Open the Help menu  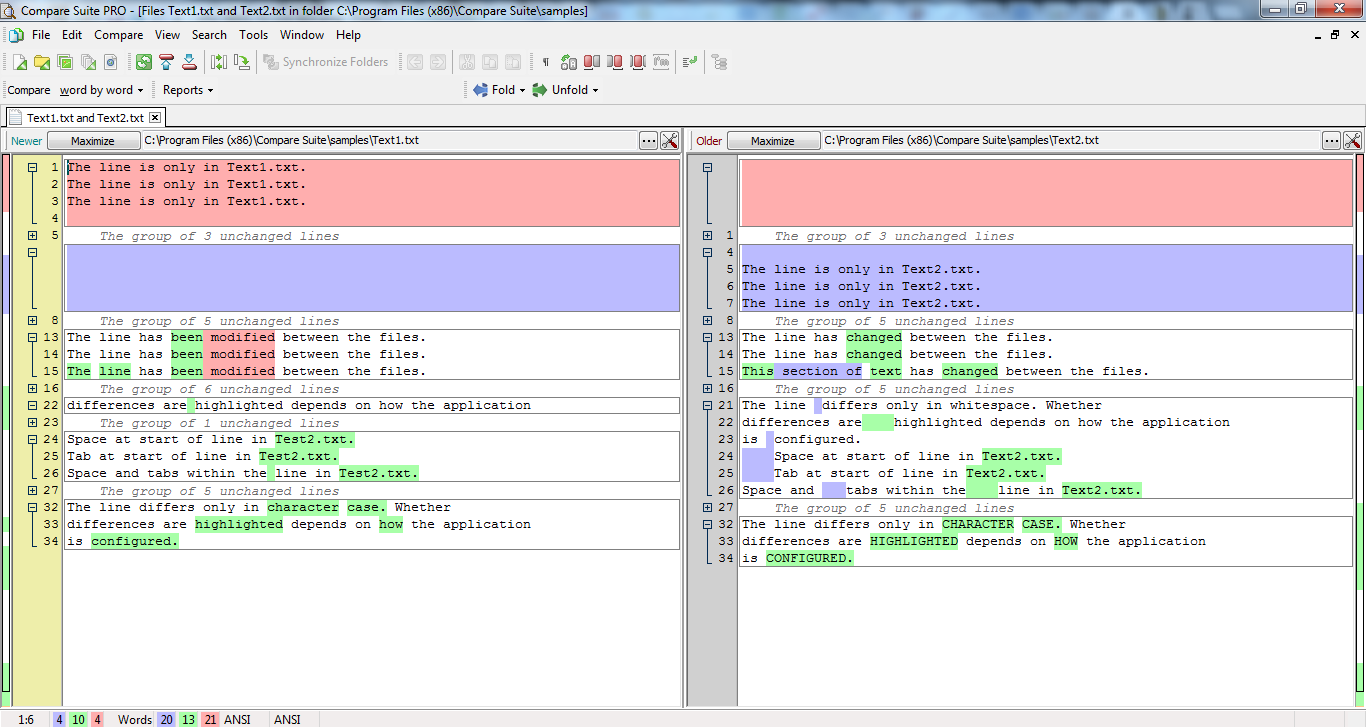point(348,35)
